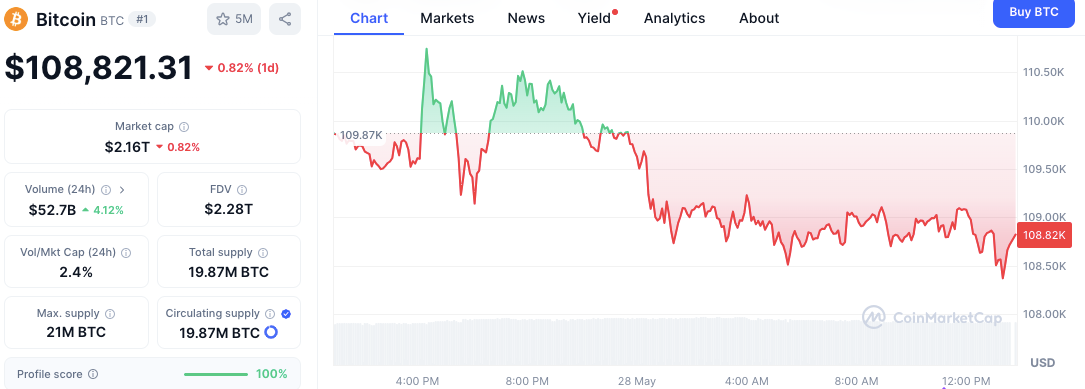Open the share icon button
The height and width of the screenshot is (389, 1085).
(x=284, y=19)
